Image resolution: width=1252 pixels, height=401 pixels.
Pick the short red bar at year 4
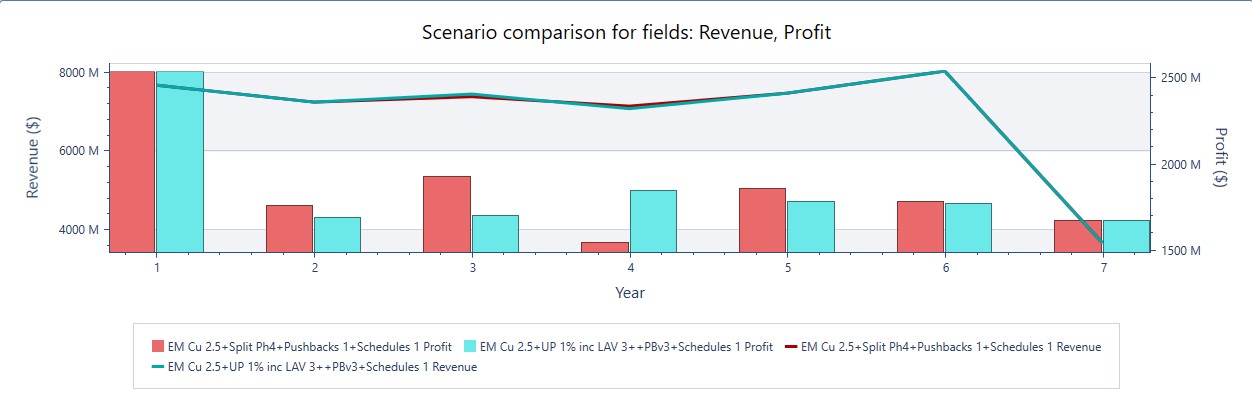click(605, 246)
